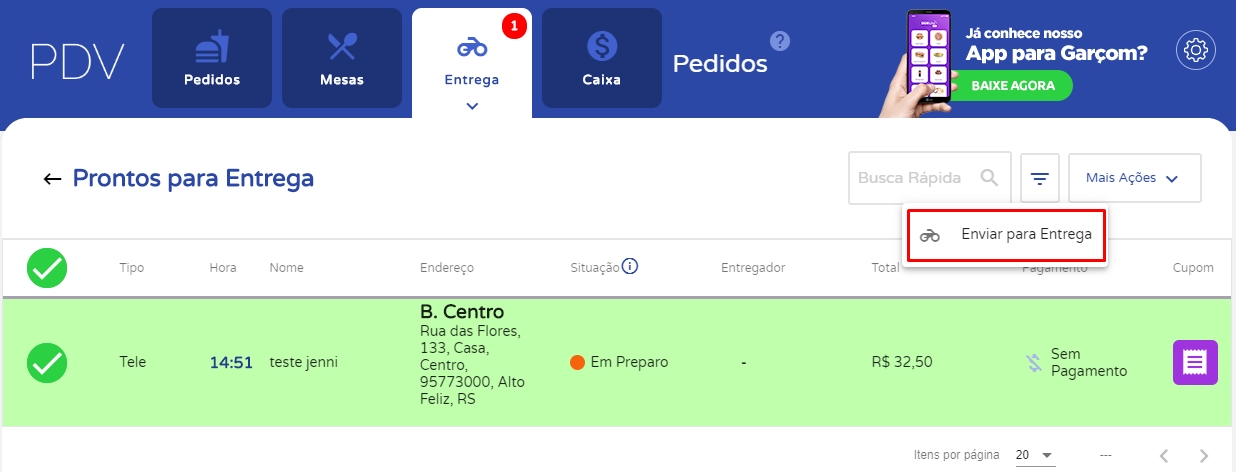Click the Situação info icon
The width and height of the screenshot is (1236, 472).
[630, 267]
